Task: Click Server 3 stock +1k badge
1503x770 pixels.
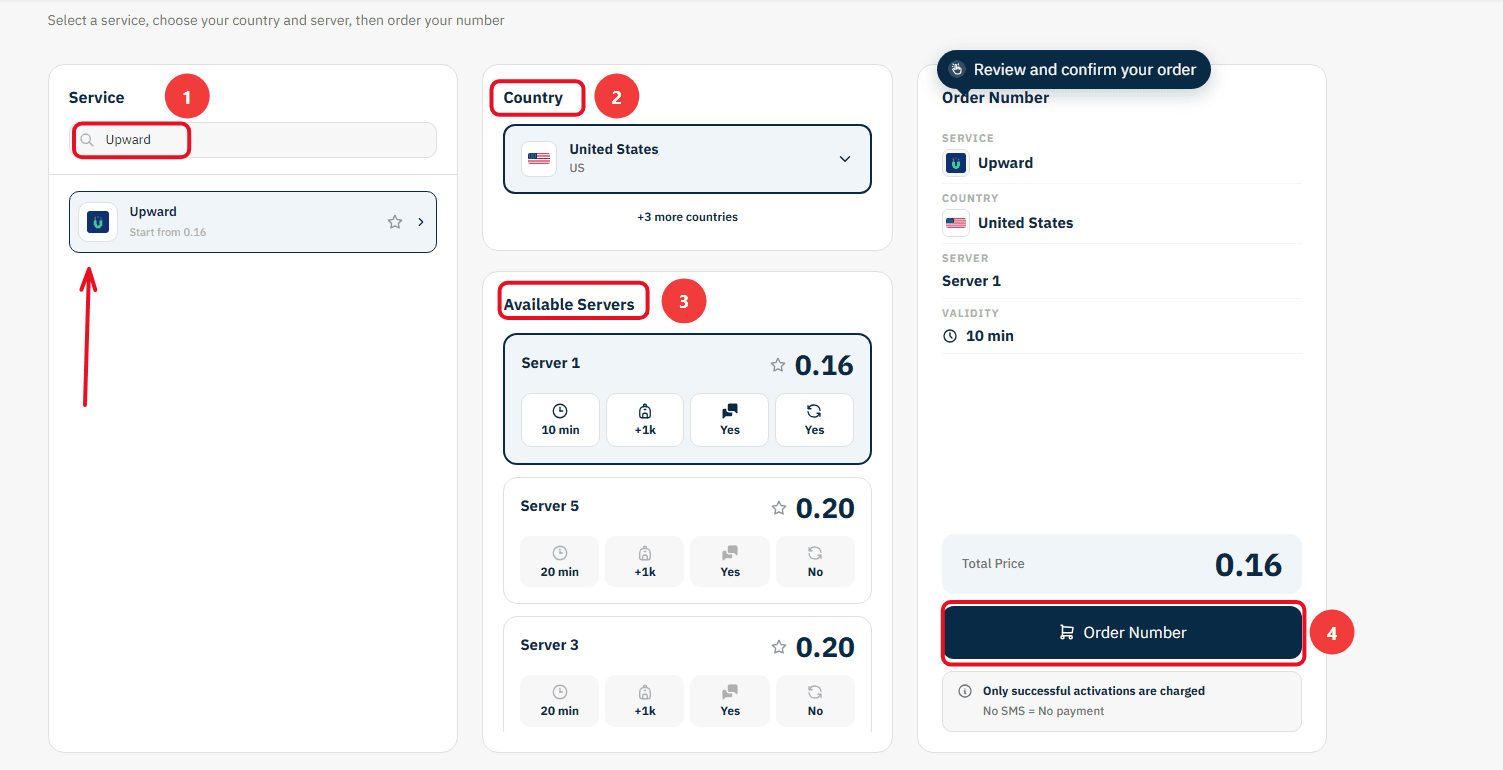Action: pos(645,700)
